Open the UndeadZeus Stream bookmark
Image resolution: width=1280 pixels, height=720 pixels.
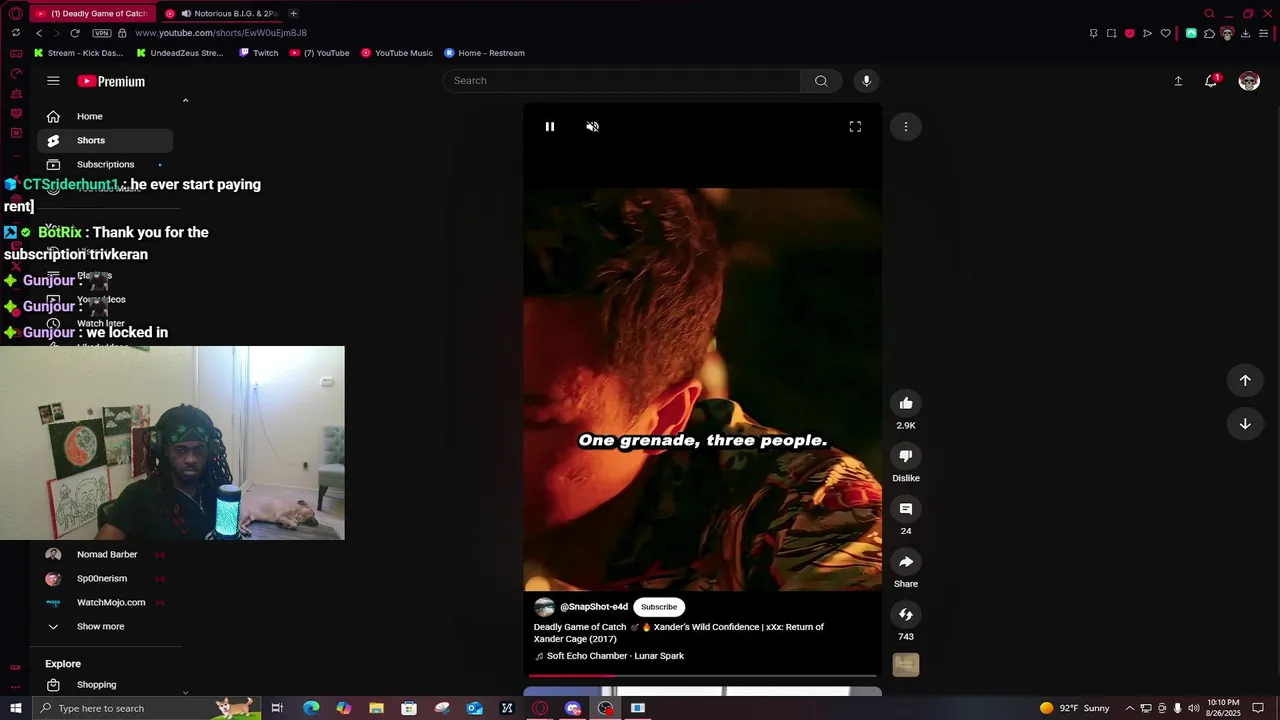[x=180, y=53]
